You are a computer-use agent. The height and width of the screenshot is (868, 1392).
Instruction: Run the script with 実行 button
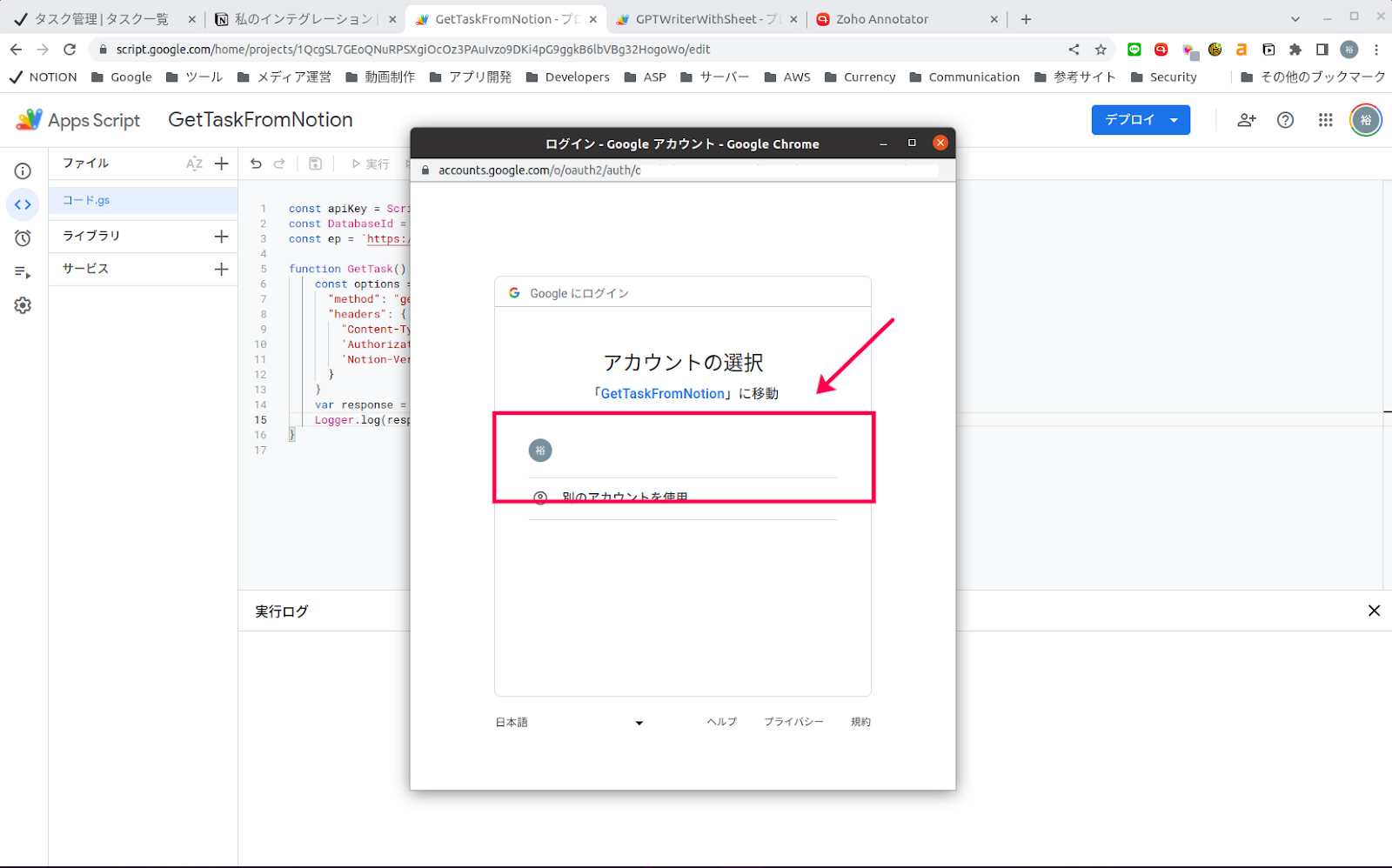coord(371,164)
